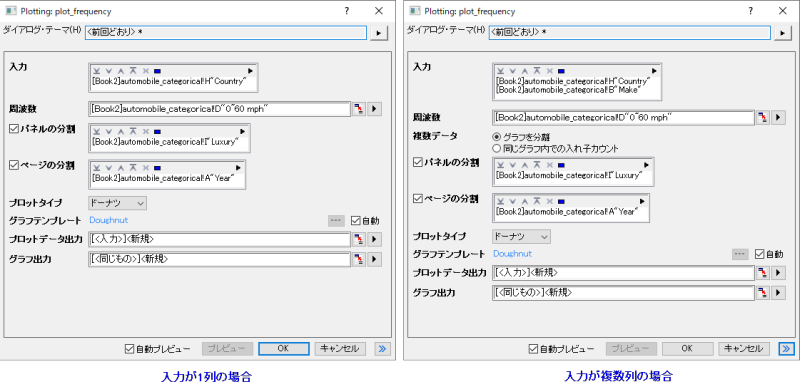Left dialog: click ダイアログ・テーマ text field
The image size is (800, 386).
226,33
